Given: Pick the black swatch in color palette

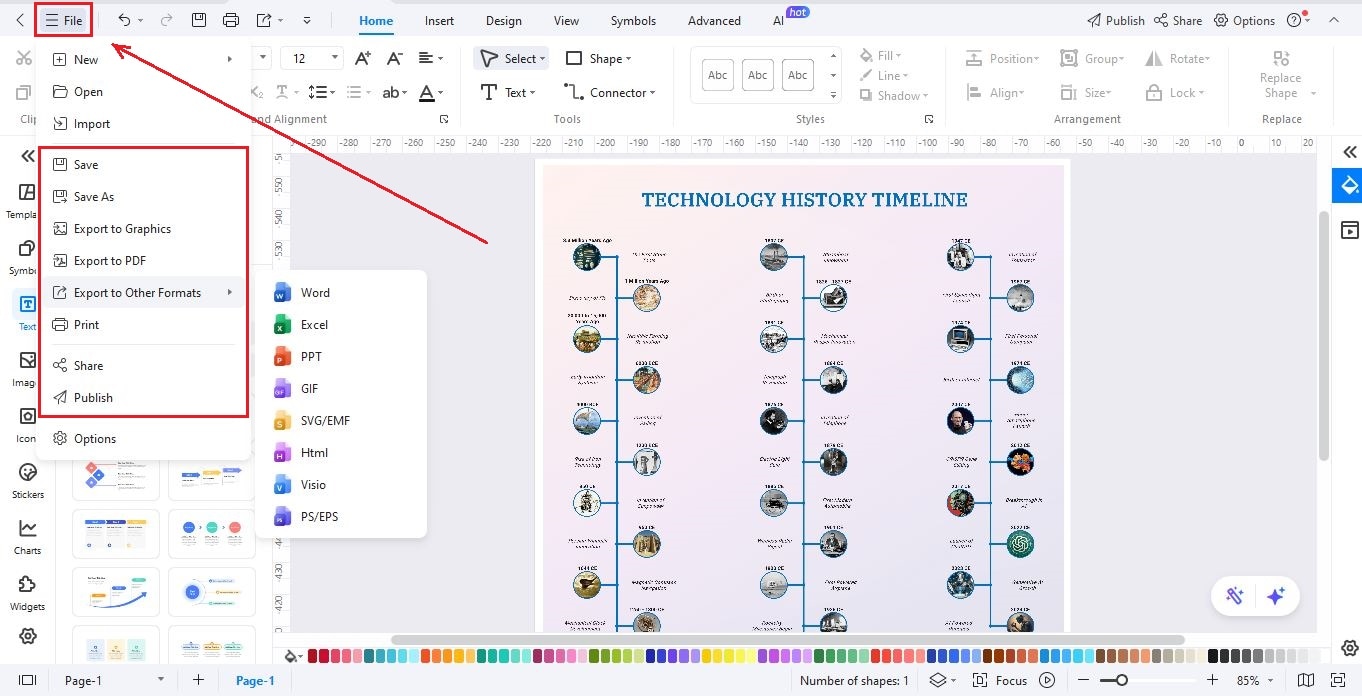Looking at the screenshot, I should [1213, 656].
